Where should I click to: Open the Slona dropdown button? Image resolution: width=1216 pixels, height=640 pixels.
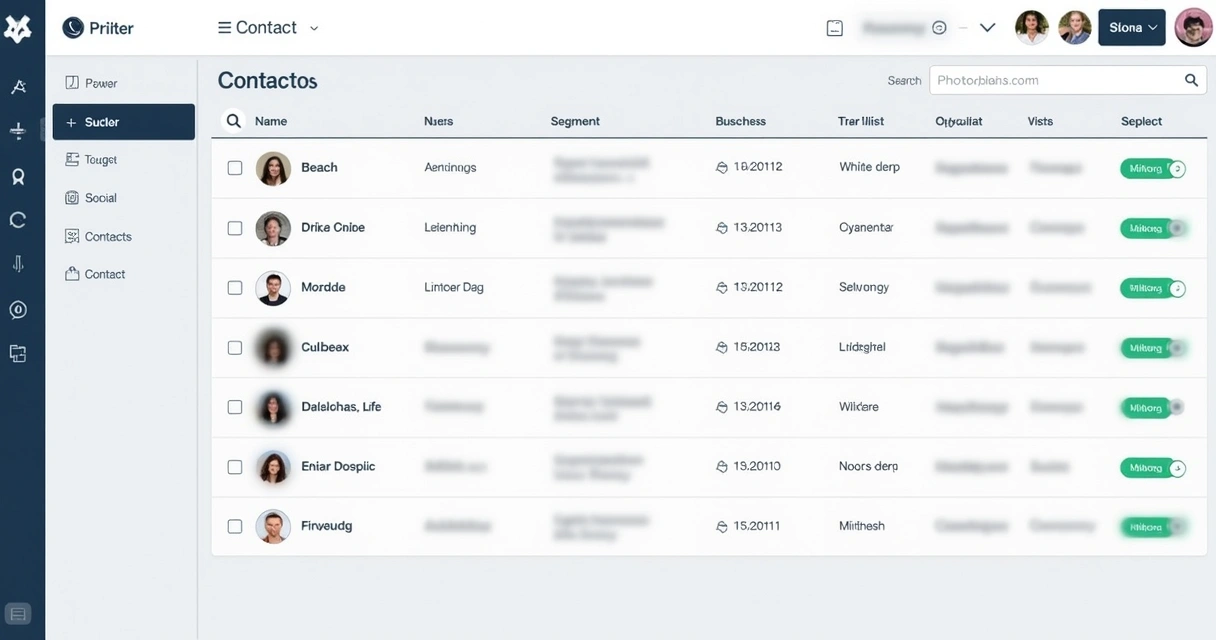pyautogui.click(x=1131, y=27)
